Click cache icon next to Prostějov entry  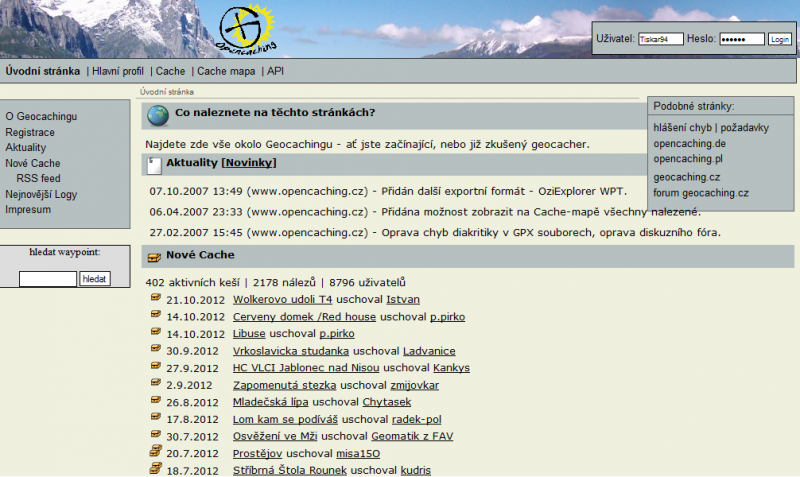coord(156,452)
